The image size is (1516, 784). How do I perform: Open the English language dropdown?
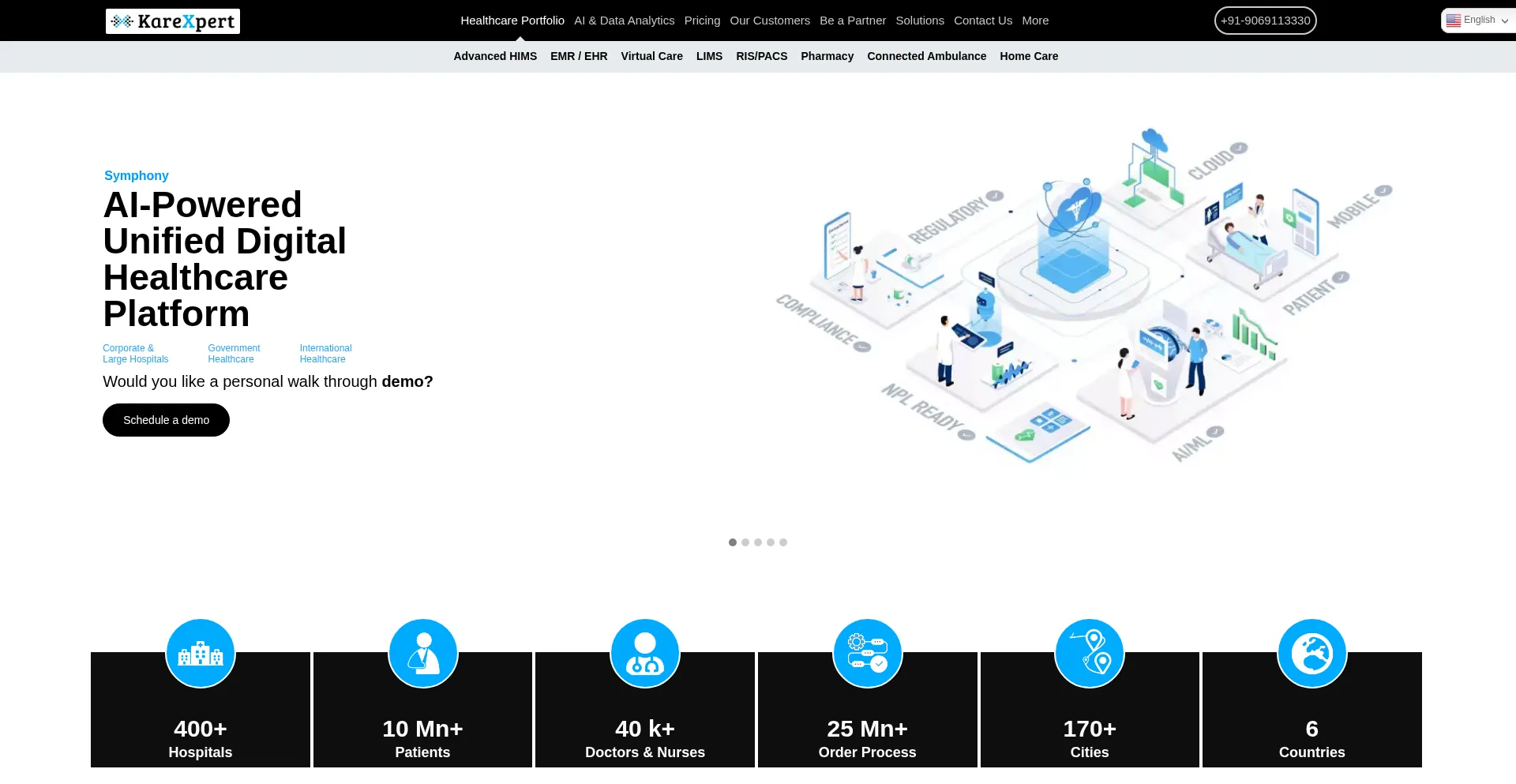pos(1478,21)
